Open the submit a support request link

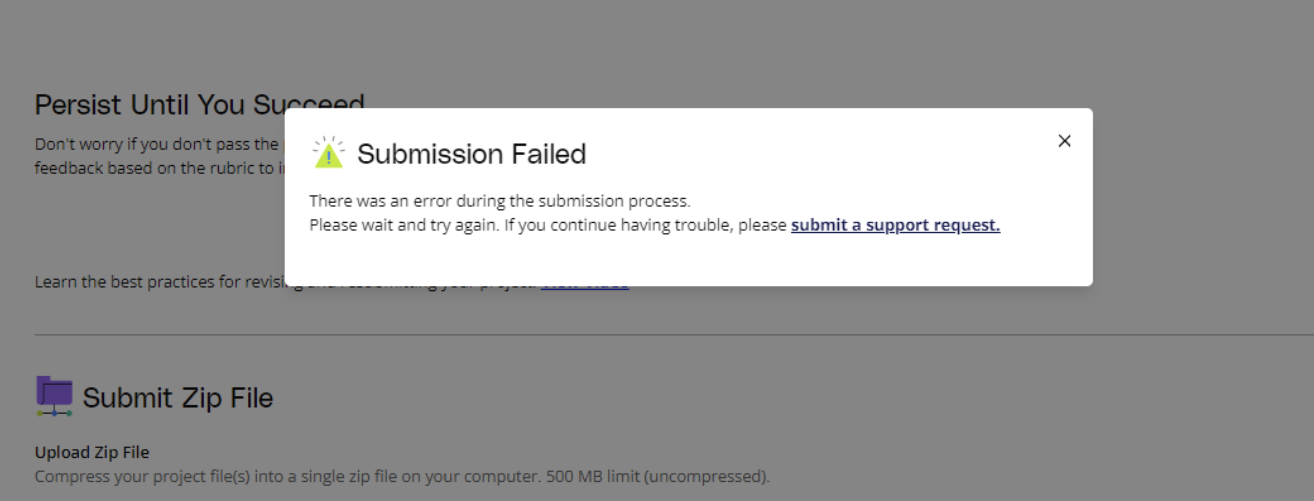(x=895, y=225)
